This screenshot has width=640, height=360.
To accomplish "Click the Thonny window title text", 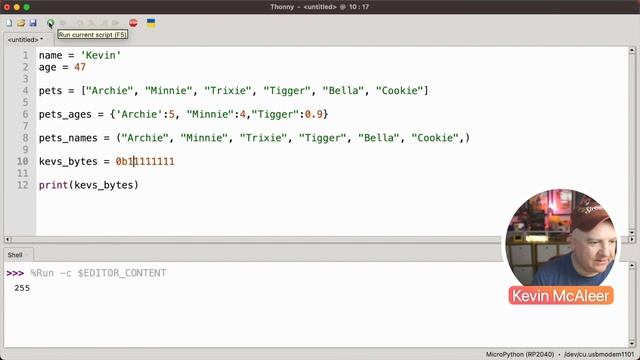I will [x=320, y=7].
